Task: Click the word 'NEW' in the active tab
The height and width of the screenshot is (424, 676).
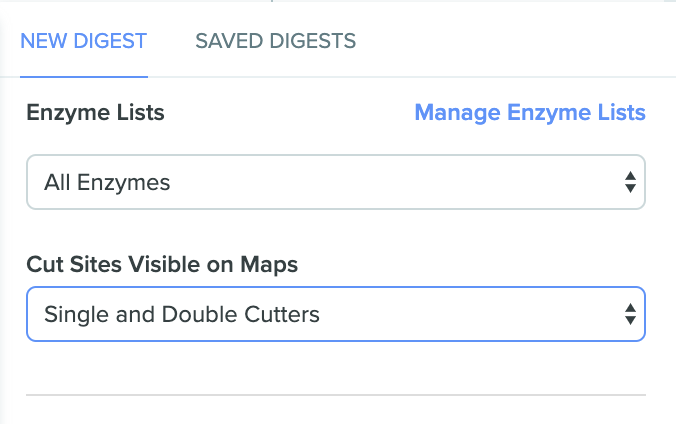Action: point(41,41)
